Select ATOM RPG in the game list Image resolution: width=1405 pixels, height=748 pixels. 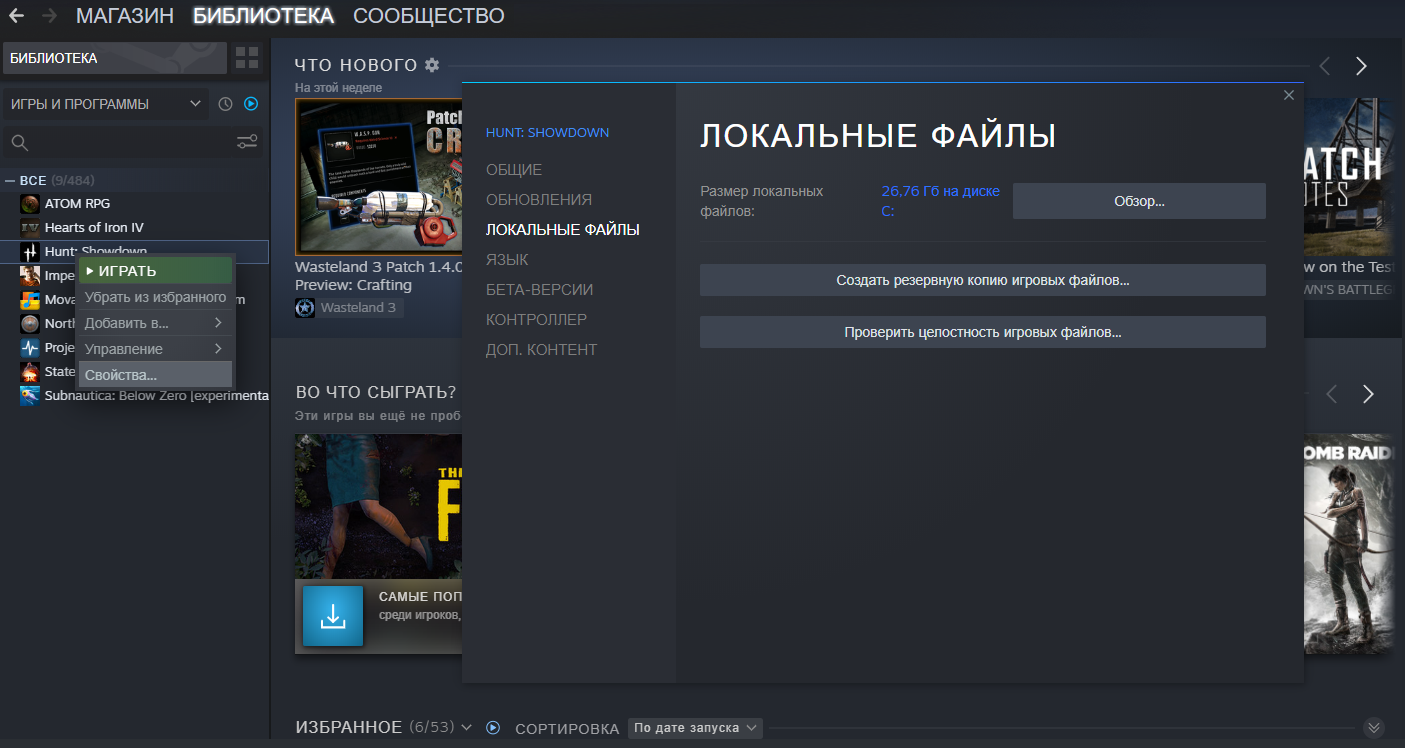coord(77,203)
